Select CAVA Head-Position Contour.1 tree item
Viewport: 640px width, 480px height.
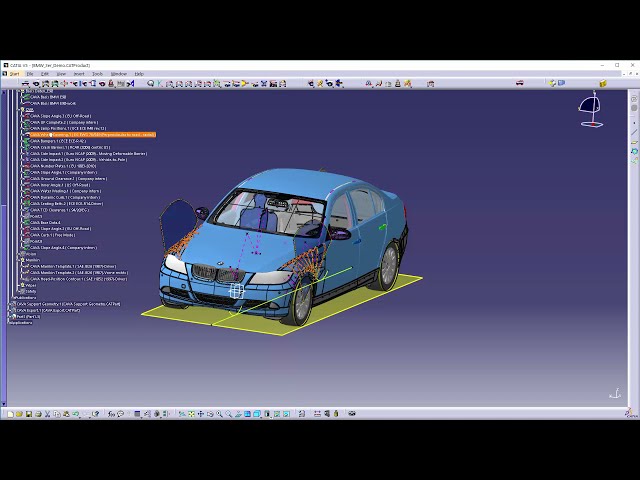tap(79, 279)
